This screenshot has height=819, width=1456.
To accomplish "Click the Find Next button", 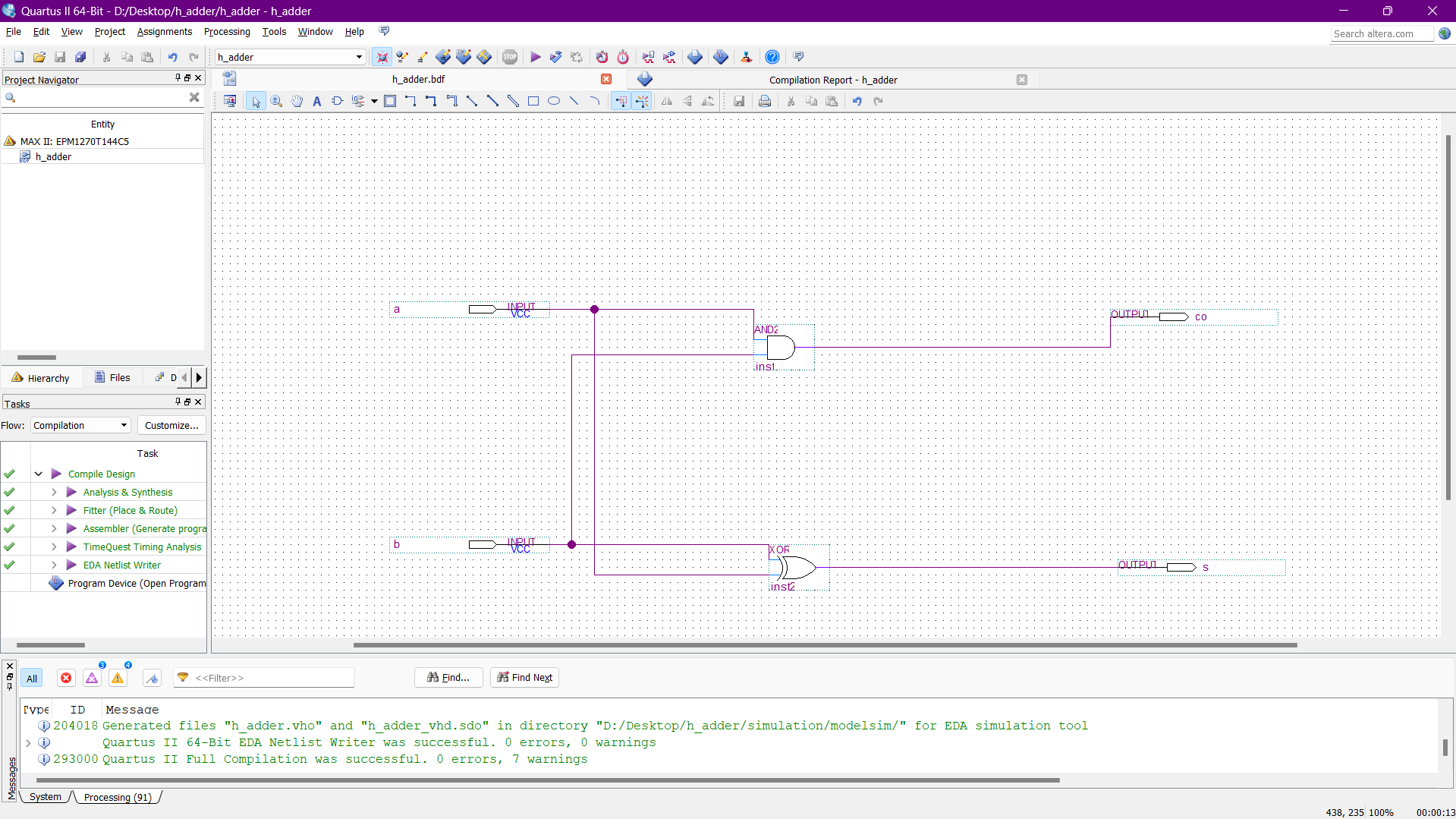I will point(525,677).
